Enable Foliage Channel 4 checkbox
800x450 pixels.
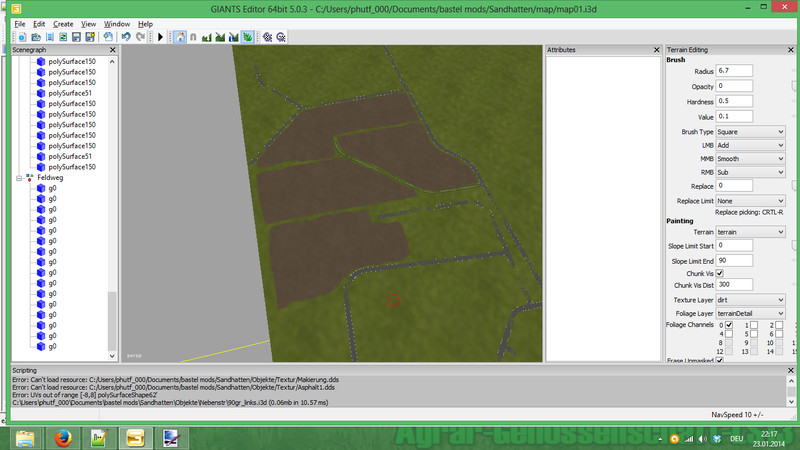pos(729,334)
